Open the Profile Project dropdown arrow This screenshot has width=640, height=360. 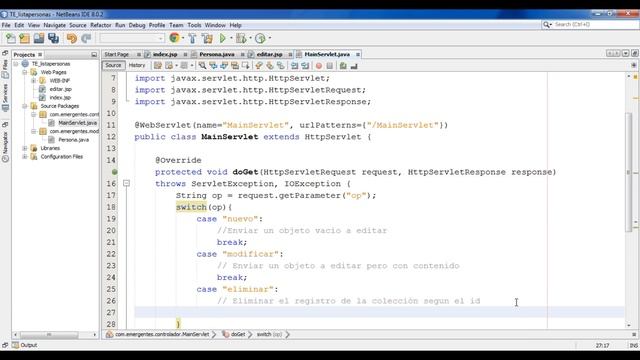tap(270, 38)
